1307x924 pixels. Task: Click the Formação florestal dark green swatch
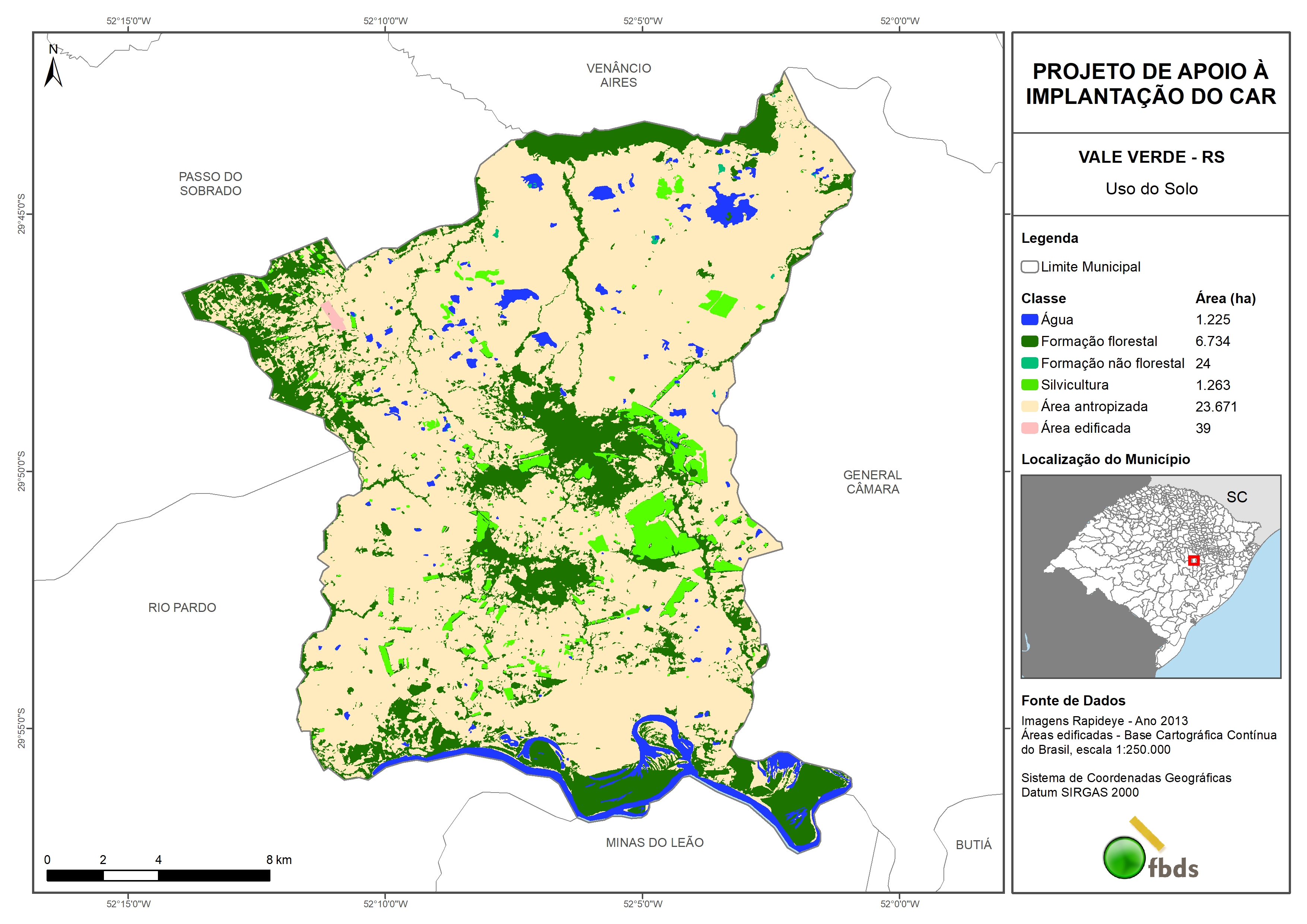pyautogui.click(x=1029, y=342)
